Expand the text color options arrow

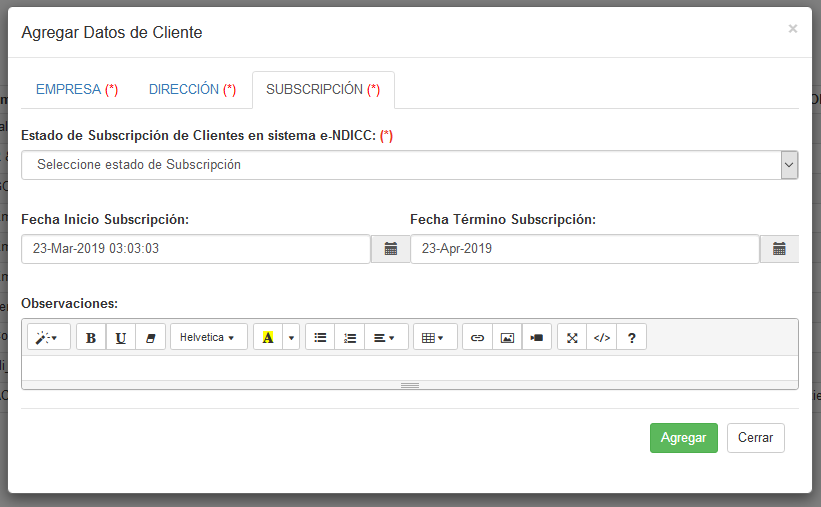point(292,338)
